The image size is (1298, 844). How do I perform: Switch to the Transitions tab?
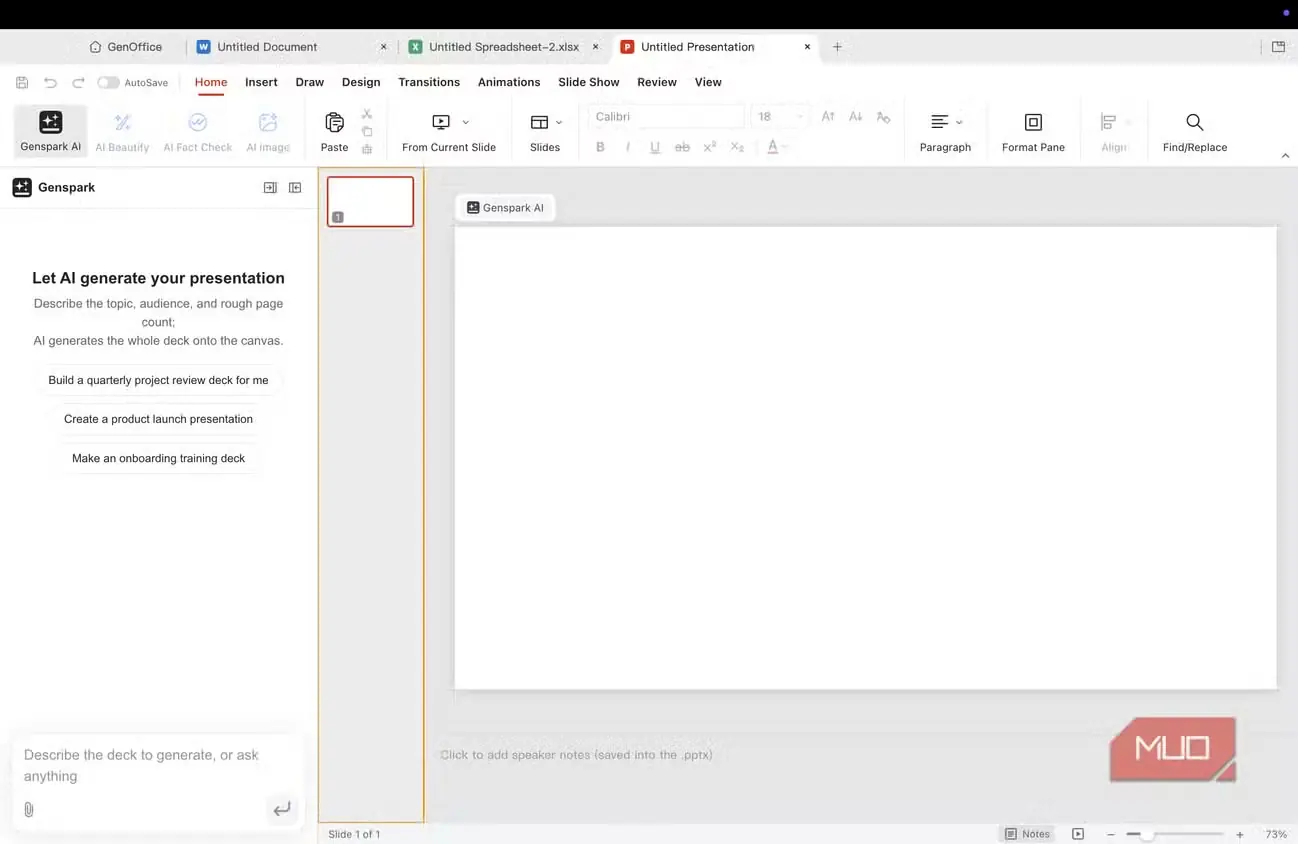click(429, 82)
